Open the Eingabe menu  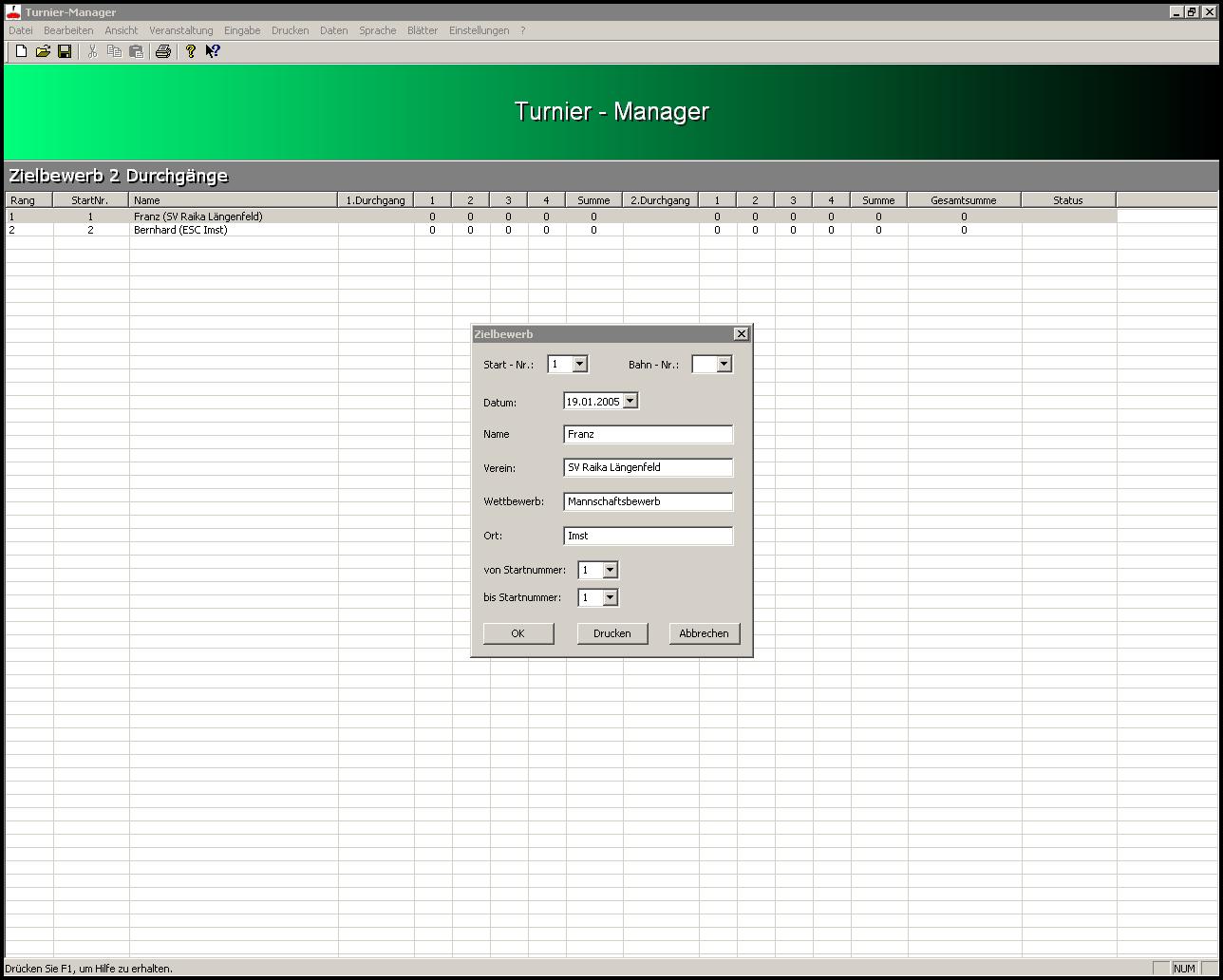coord(242,30)
